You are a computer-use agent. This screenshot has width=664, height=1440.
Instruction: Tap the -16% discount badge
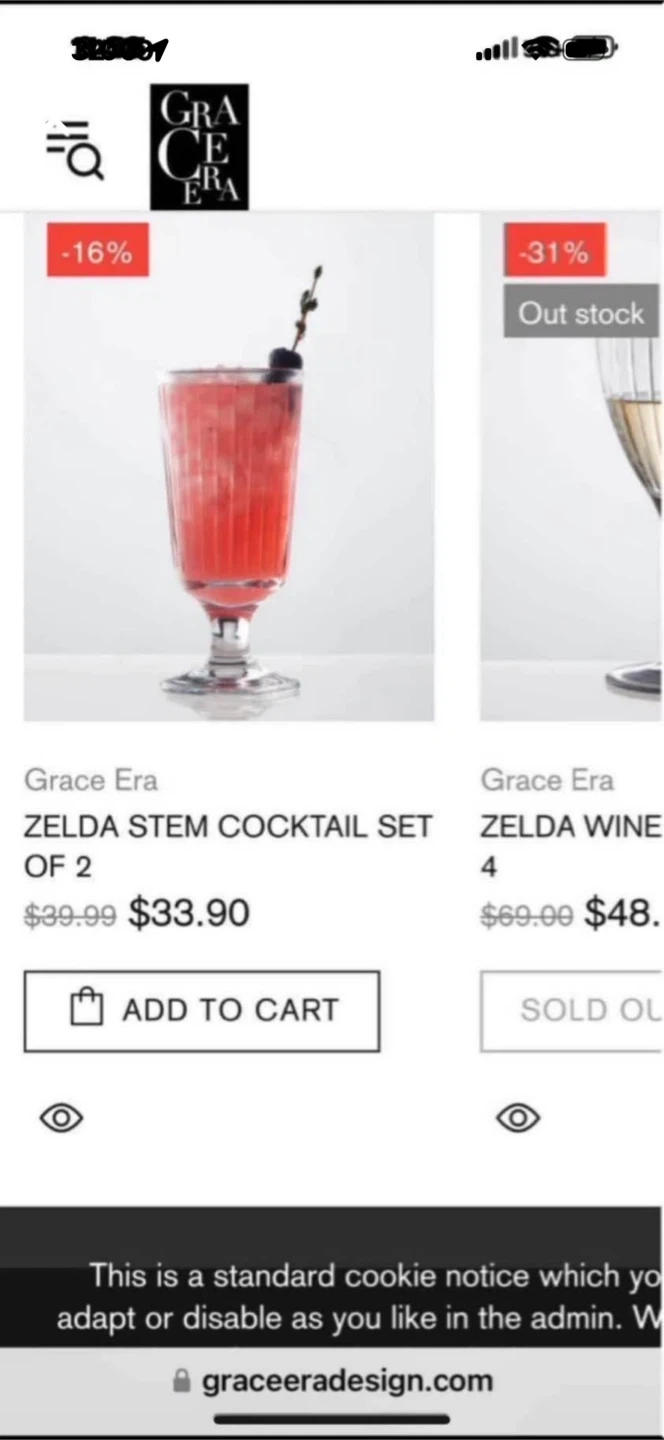point(97,251)
